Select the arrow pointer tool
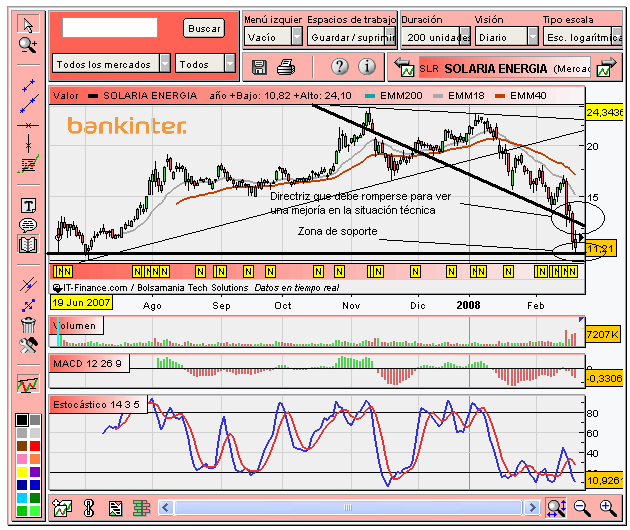The image size is (630, 530). [x=28, y=25]
